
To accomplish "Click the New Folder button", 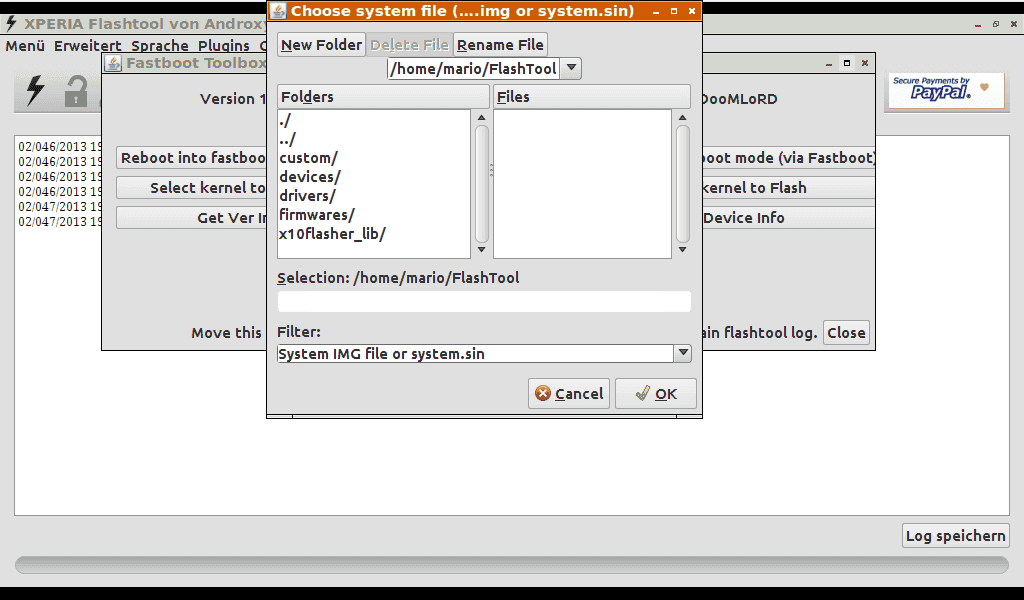I will pyautogui.click(x=321, y=45).
